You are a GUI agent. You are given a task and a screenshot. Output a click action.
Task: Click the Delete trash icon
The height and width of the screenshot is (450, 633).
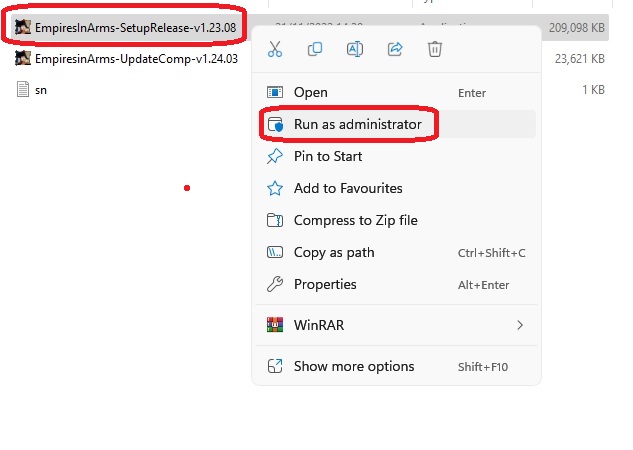click(435, 49)
